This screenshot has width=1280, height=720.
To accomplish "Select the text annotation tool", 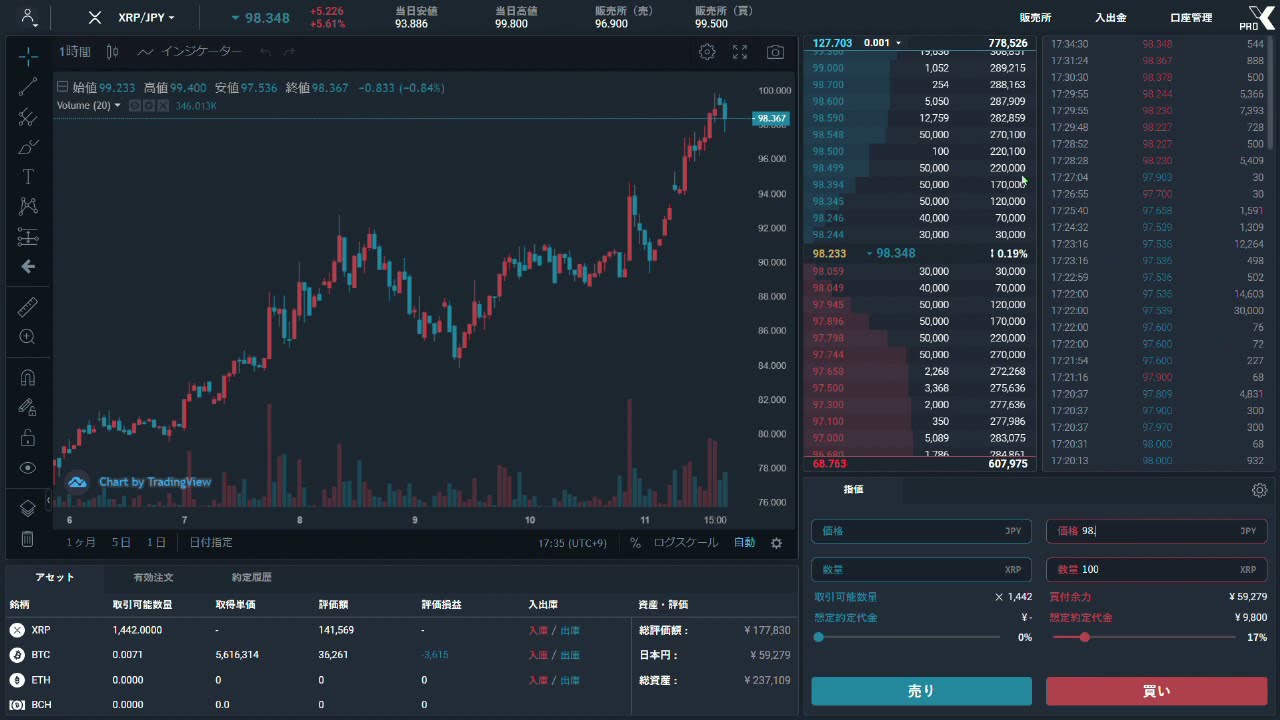I will coord(28,177).
